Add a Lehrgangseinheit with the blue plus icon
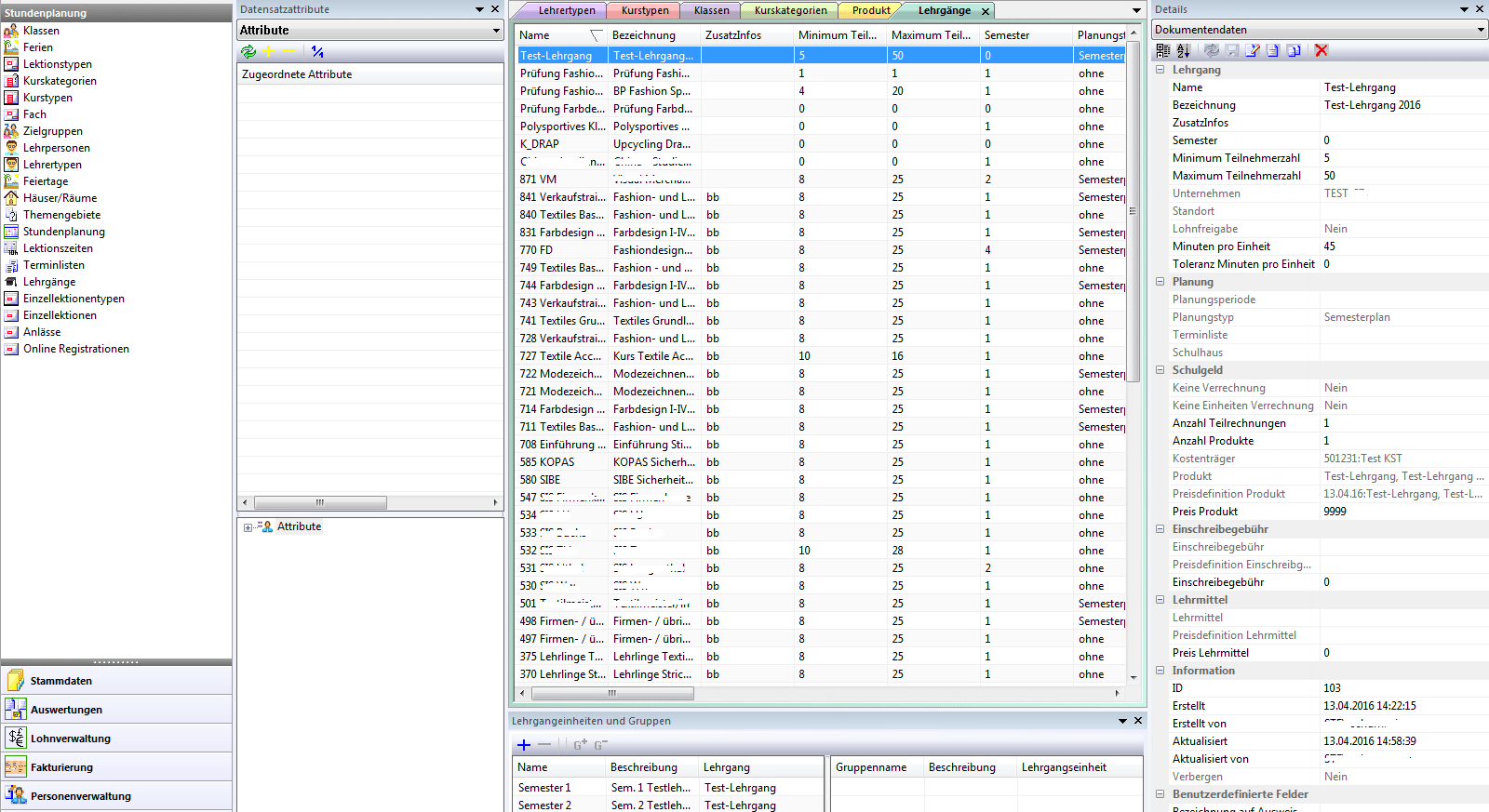The width and height of the screenshot is (1489, 812). [x=524, y=745]
